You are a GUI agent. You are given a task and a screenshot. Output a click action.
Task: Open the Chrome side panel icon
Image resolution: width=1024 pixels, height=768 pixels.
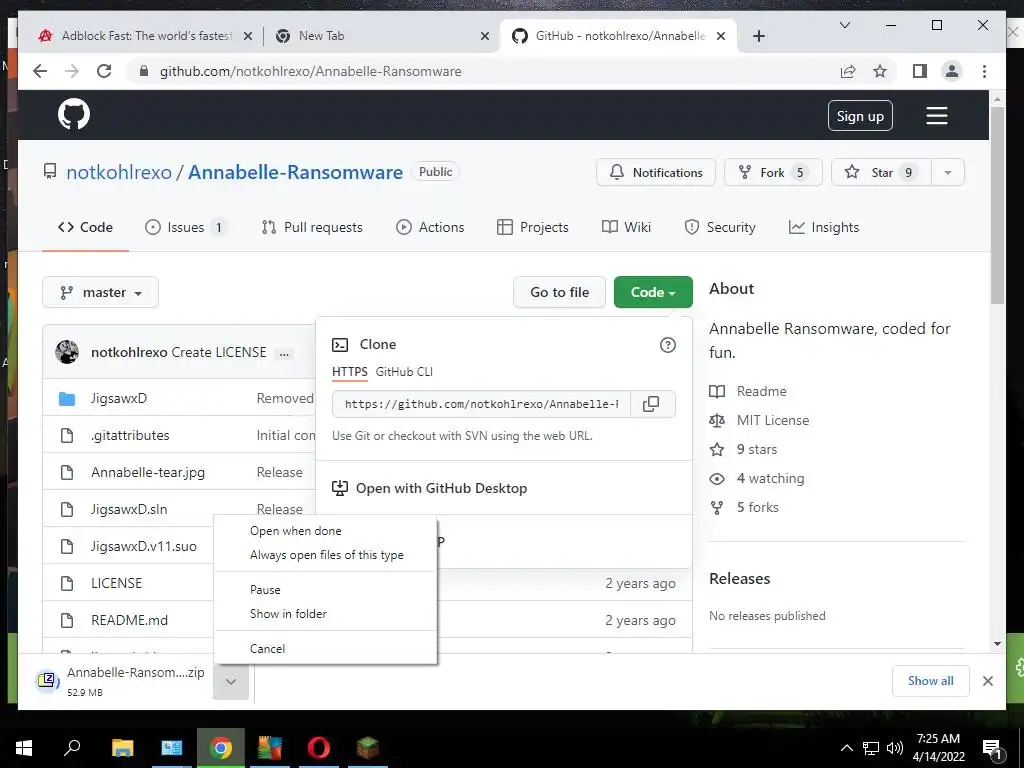click(920, 71)
